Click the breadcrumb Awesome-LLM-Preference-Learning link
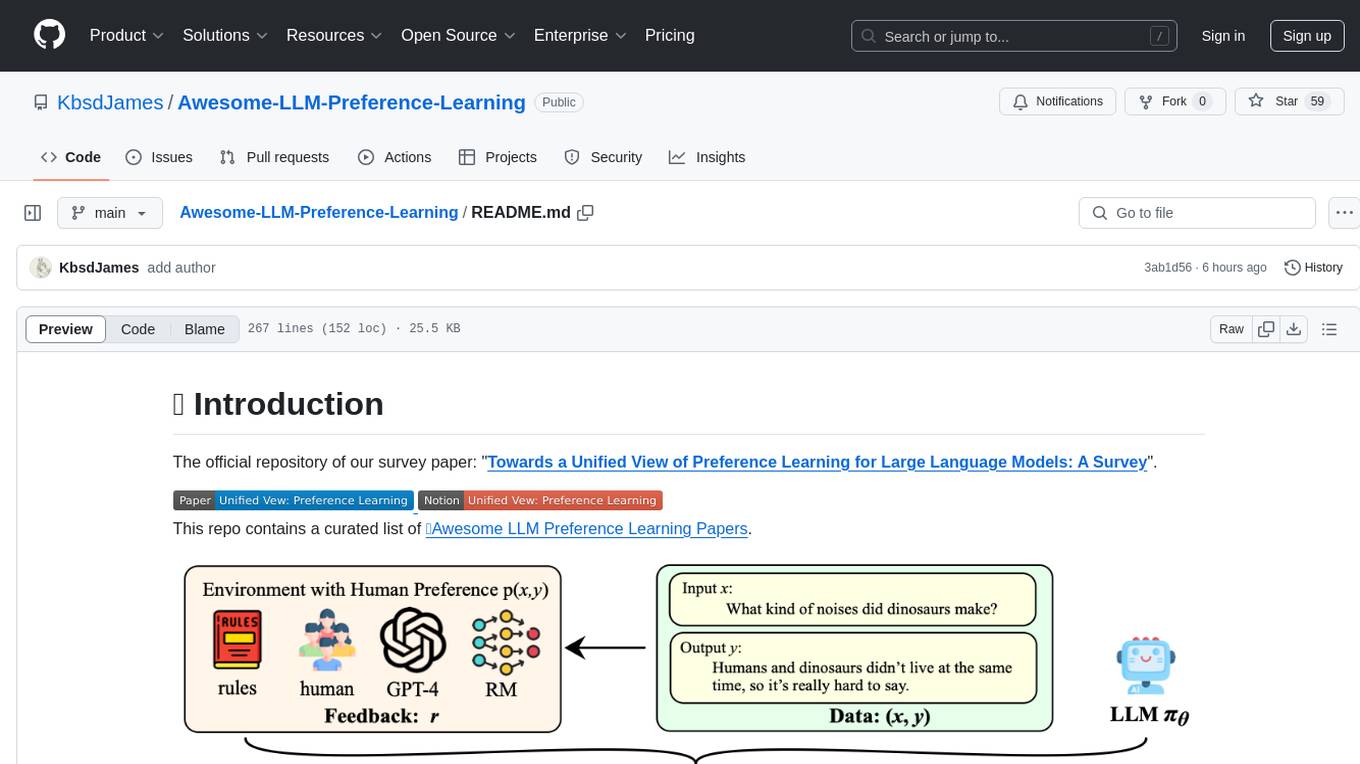The width and height of the screenshot is (1360, 764). 318,212
